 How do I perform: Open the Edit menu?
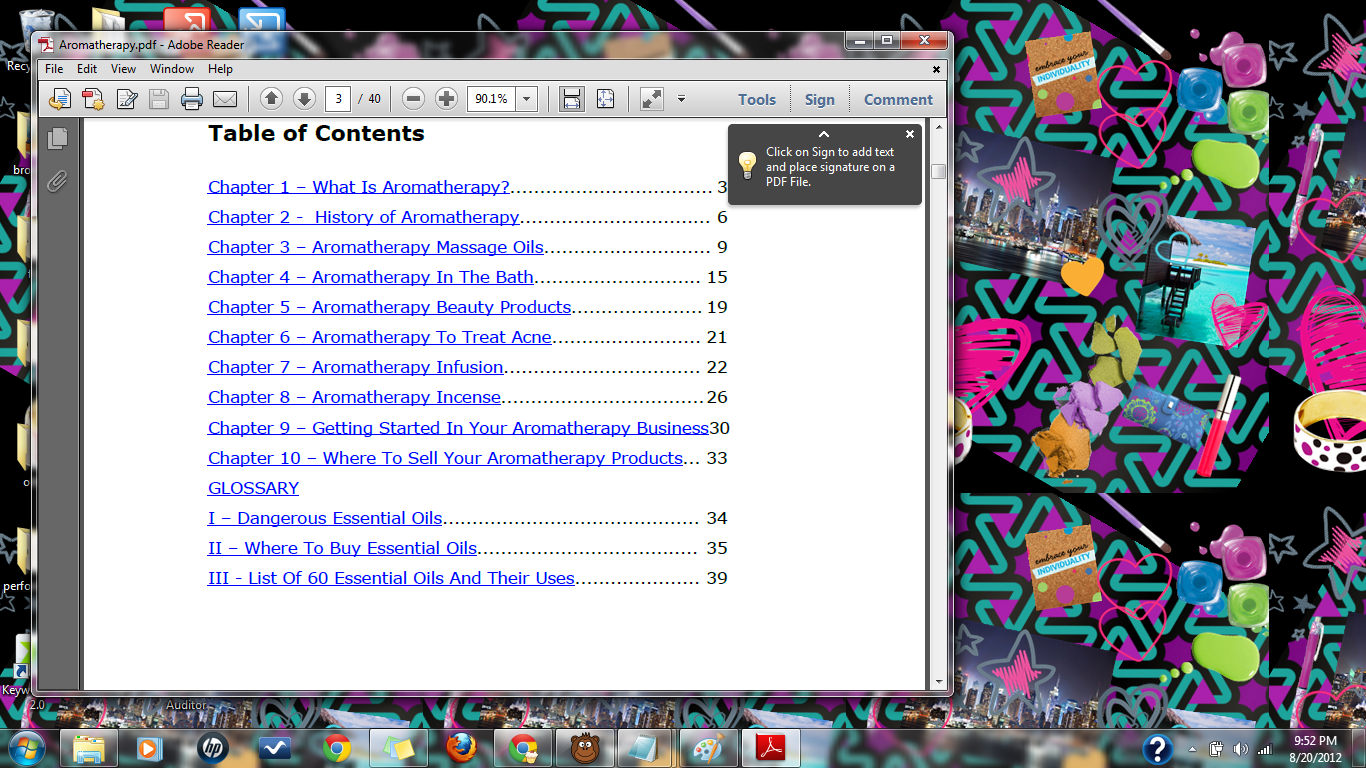87,69
